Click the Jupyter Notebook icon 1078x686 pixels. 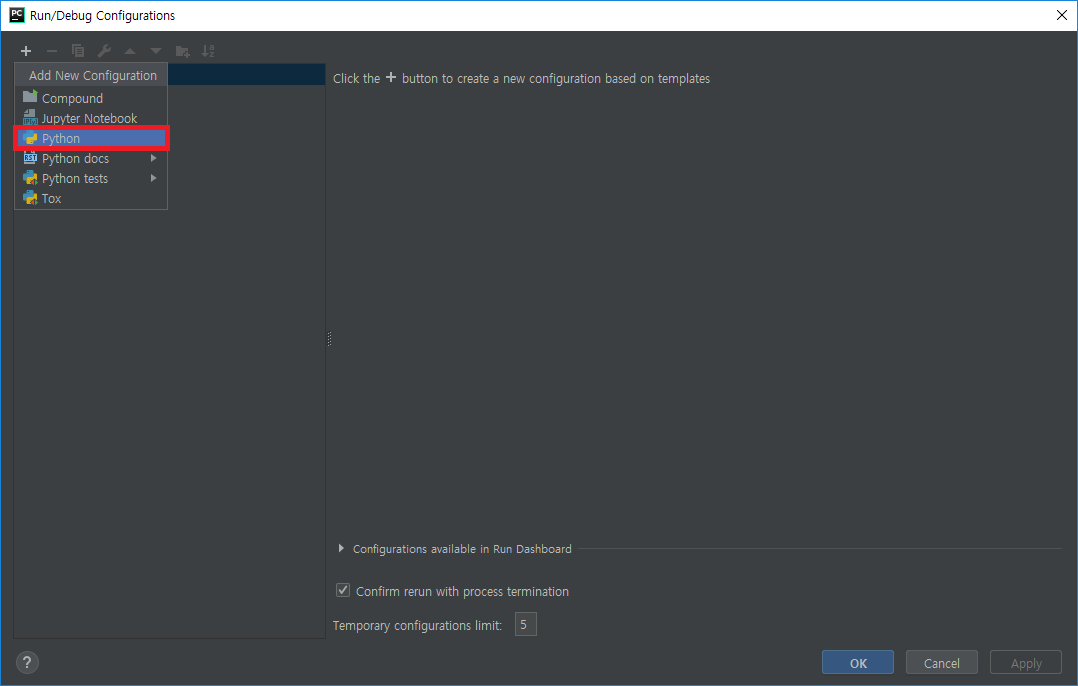30,118
